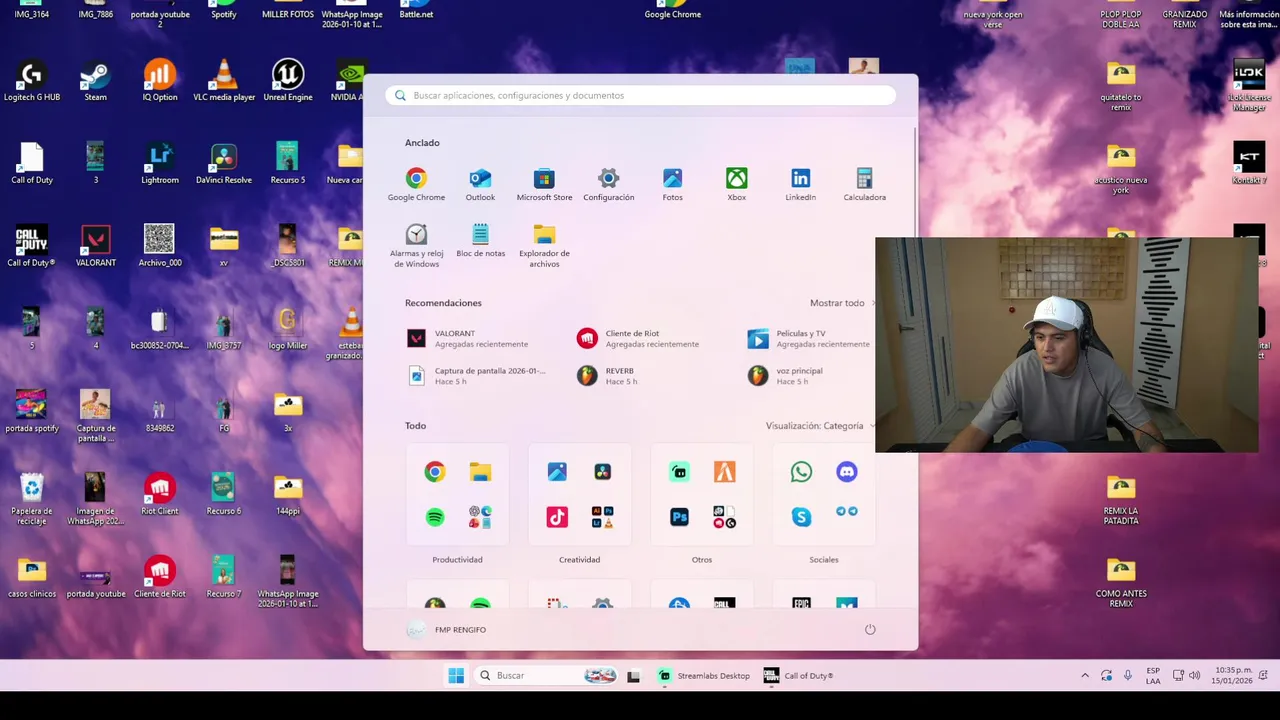Select Logitech G HUB desktop icon
Screen dimensions: 1280x720
pyautogui.click(x=32, y=82)
